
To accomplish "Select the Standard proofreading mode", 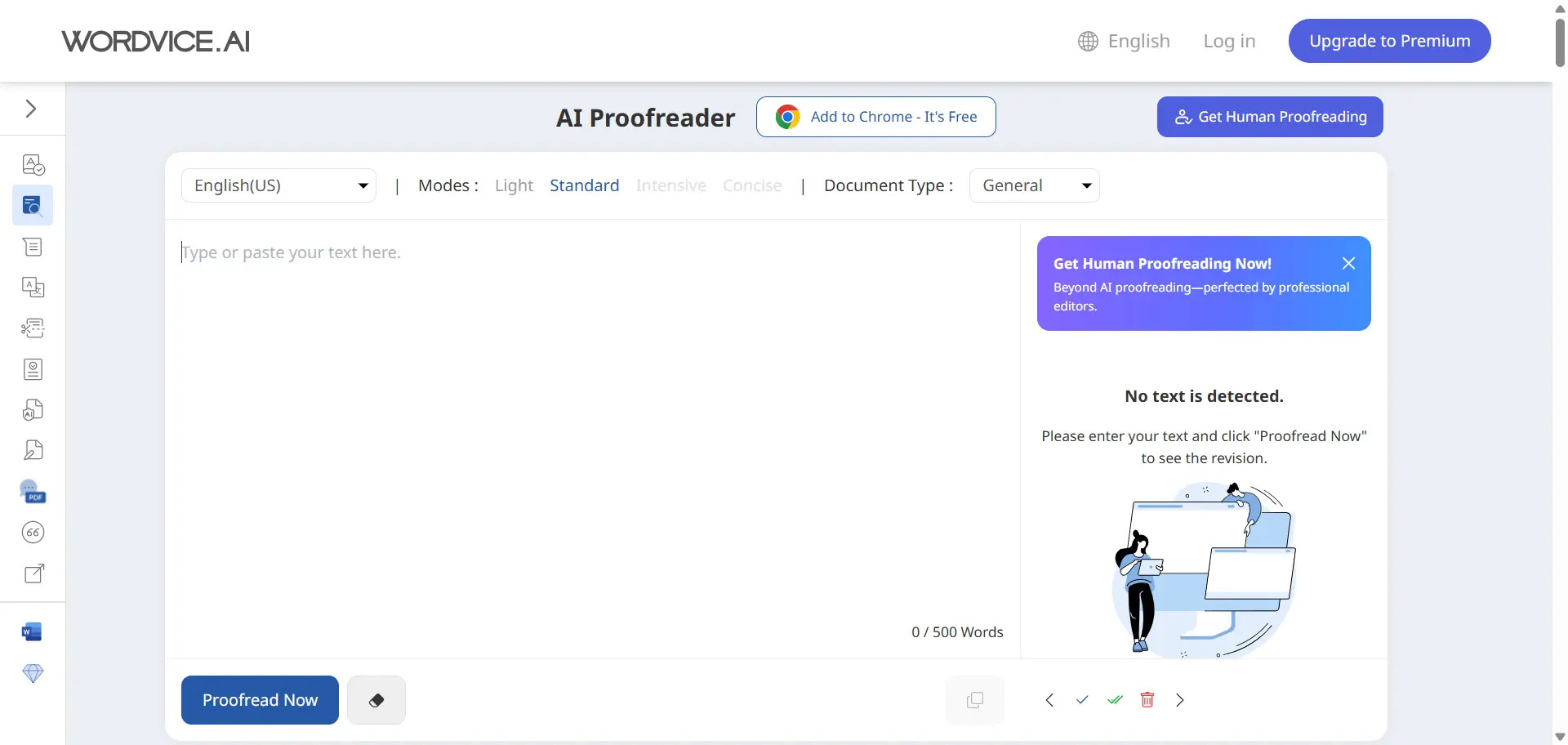I will tap(585, 185).
